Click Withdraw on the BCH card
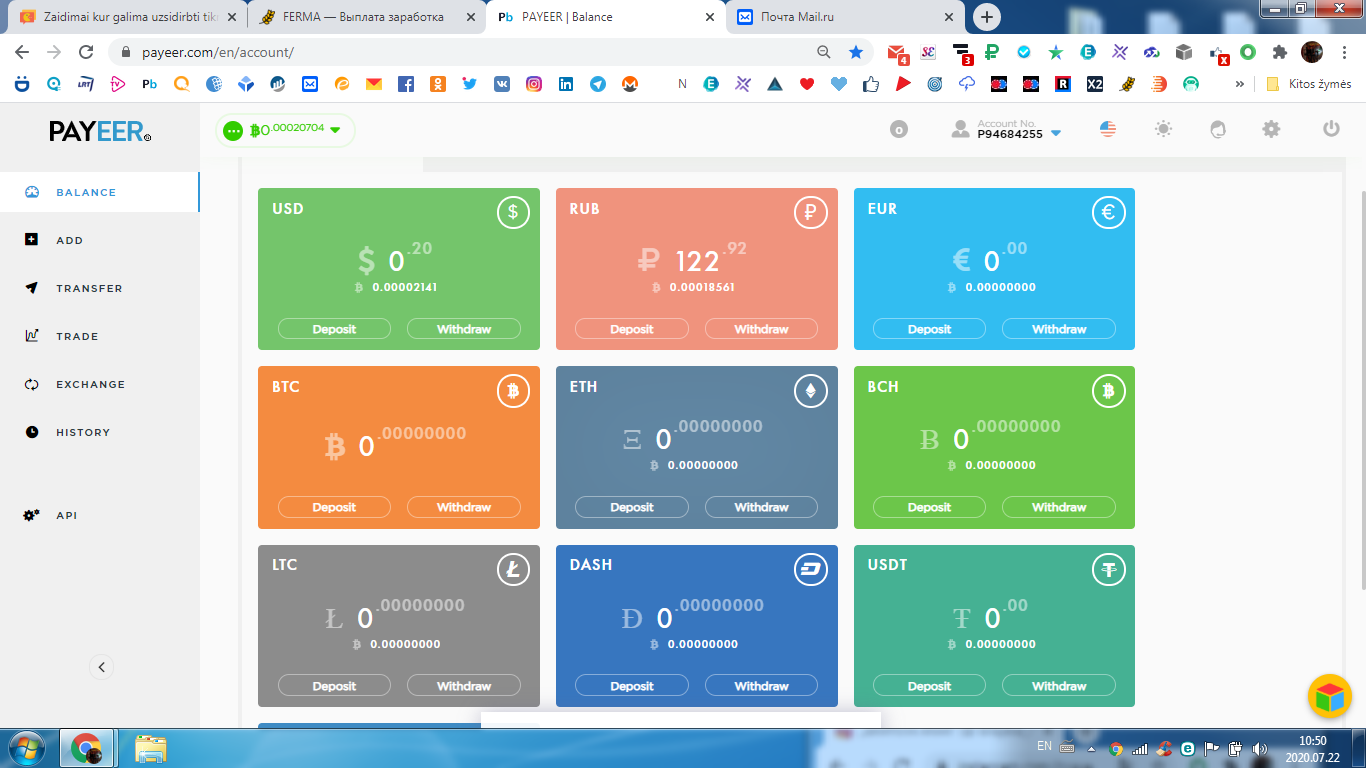This screenshot has height=768, width=1366. coord(1059,507)
